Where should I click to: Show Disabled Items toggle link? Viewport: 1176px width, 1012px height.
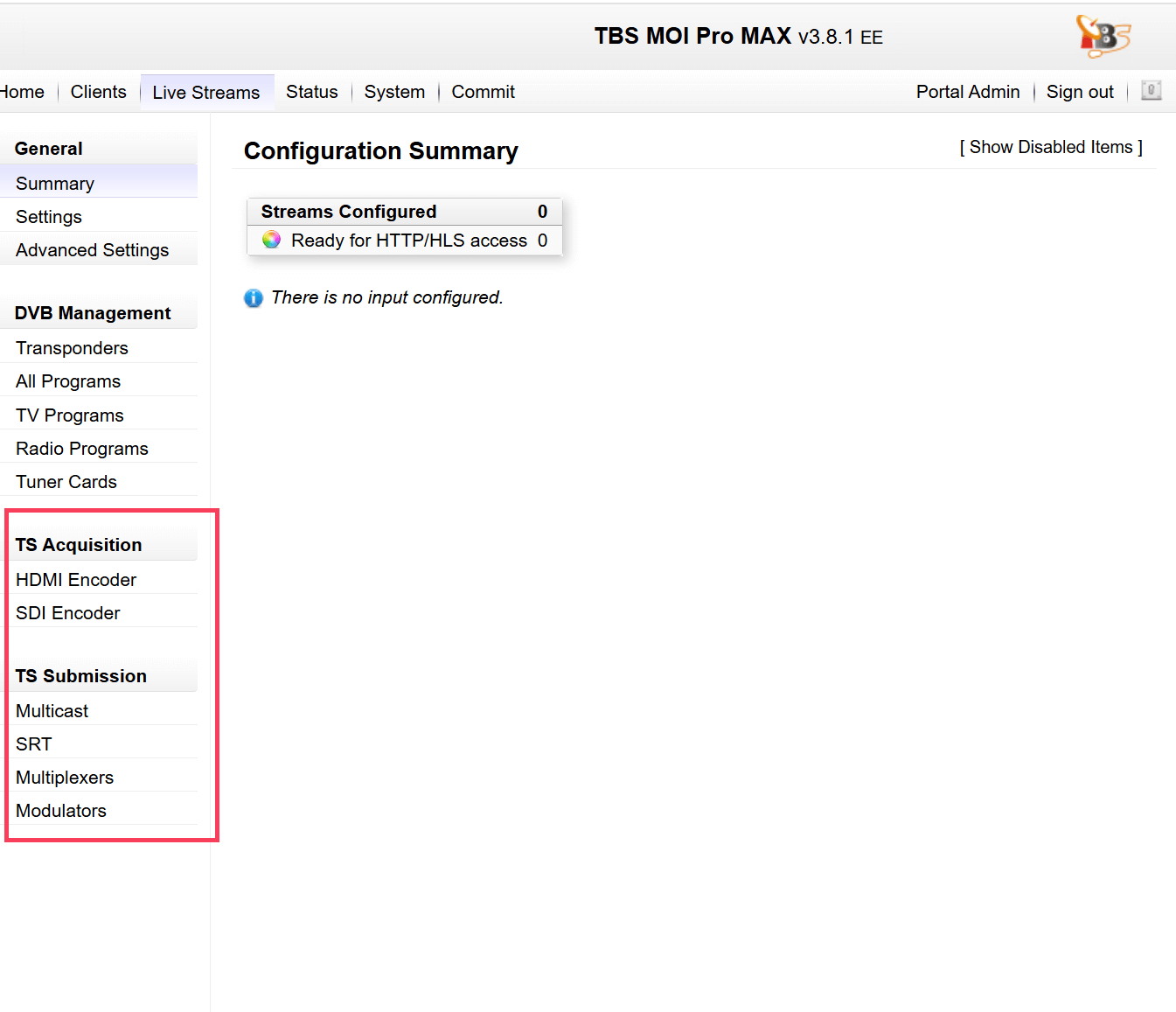click(x=1050, y=147)
